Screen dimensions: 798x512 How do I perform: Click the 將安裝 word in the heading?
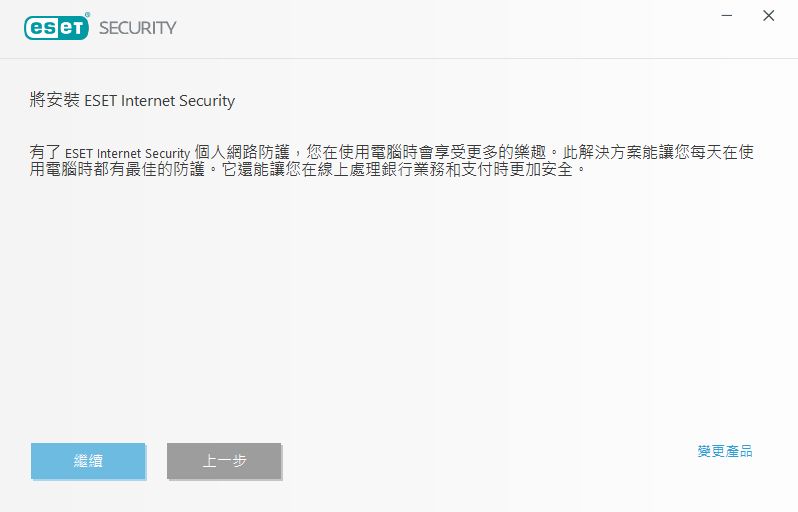(x=50, y=101)
